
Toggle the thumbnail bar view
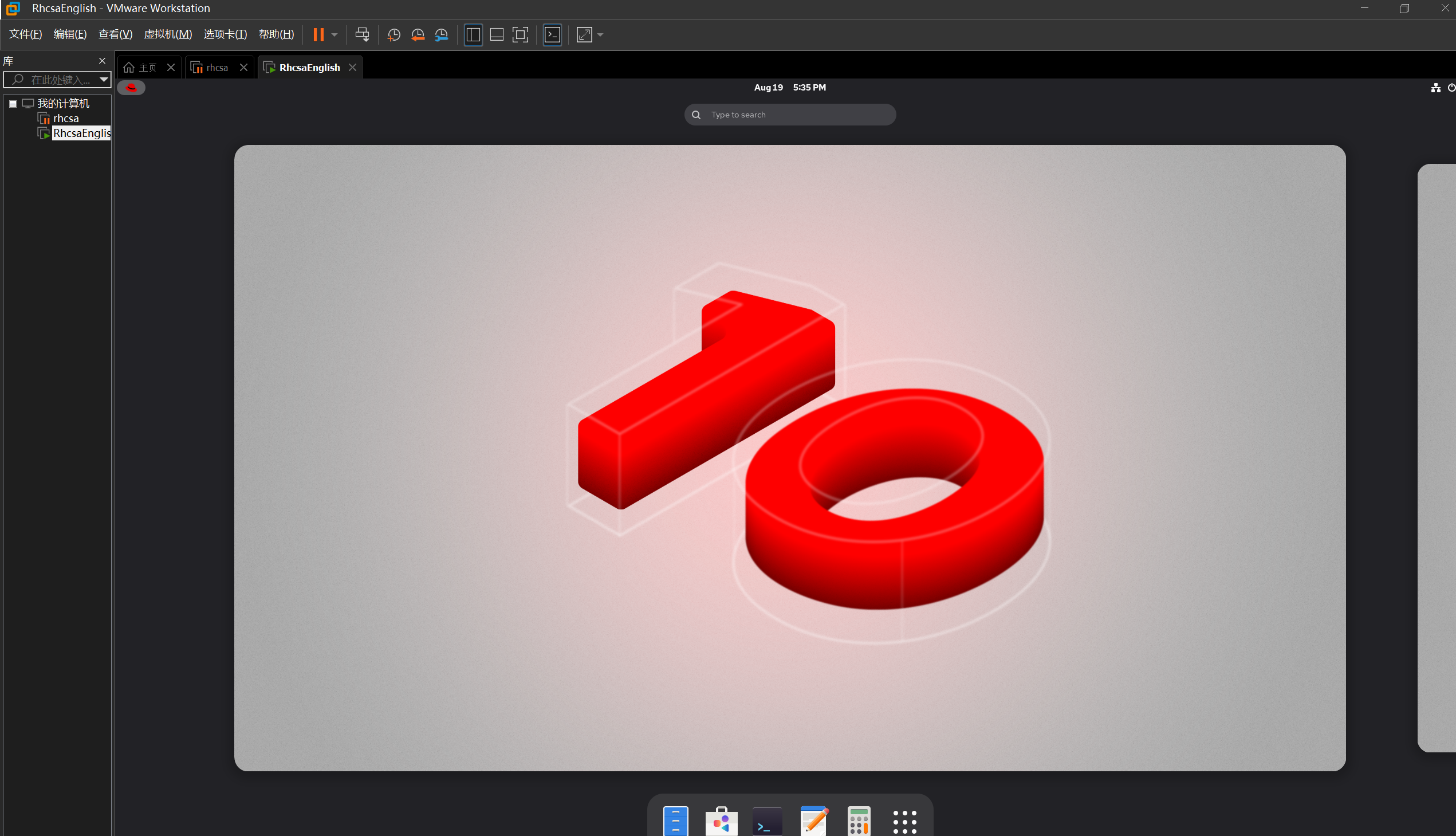497,34
